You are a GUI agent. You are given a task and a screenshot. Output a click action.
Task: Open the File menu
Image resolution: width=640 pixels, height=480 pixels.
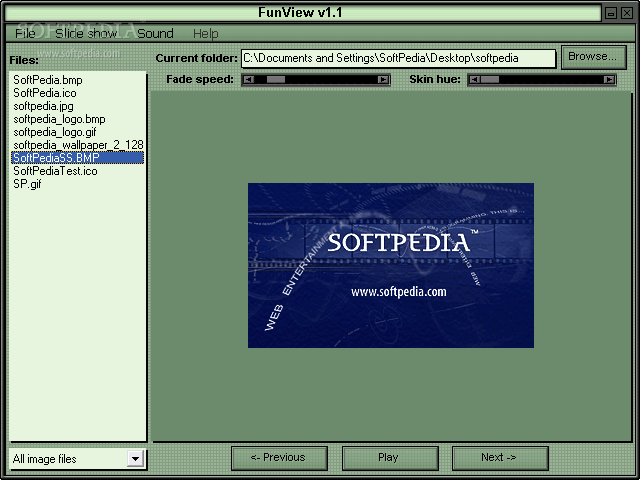25,33
